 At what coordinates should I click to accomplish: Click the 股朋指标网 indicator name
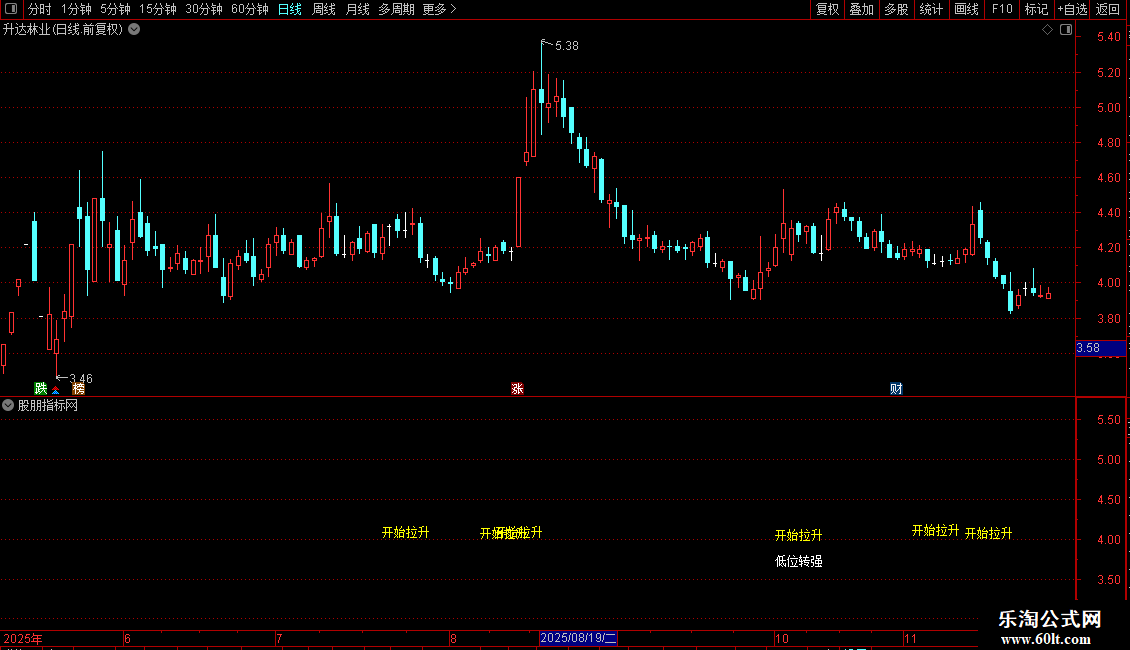[x=48, y=406]
